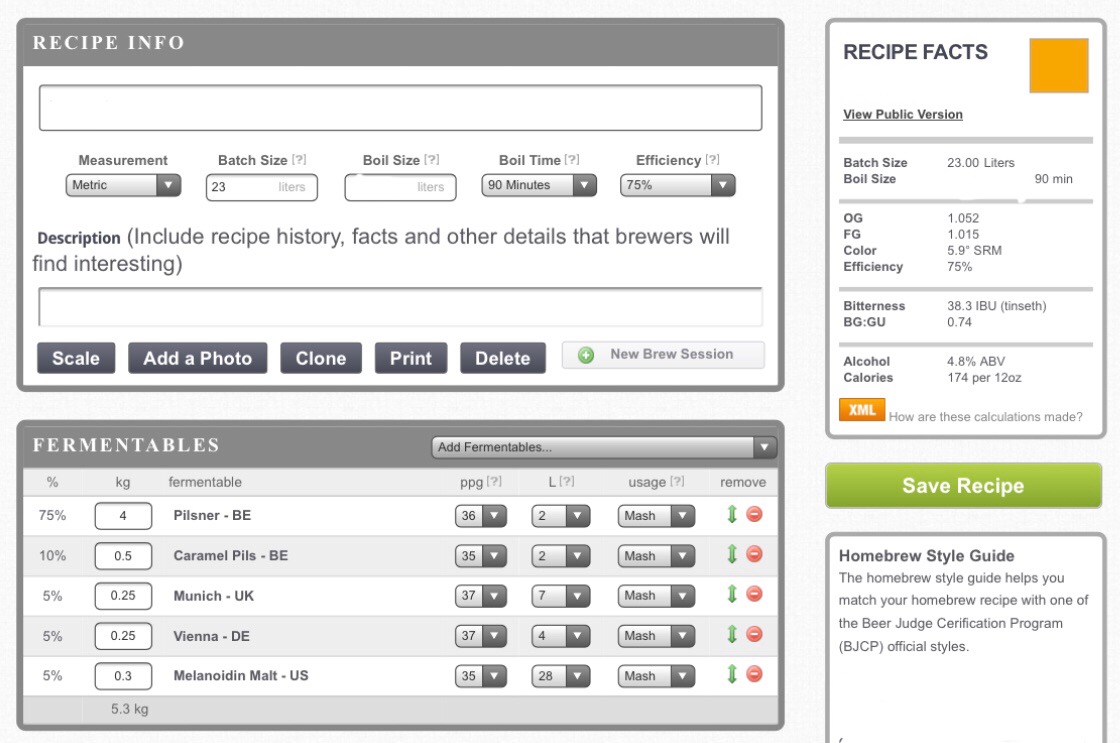Open the Add Fermentables dropdown
The image size is (1120, 743).
[603, 447]
